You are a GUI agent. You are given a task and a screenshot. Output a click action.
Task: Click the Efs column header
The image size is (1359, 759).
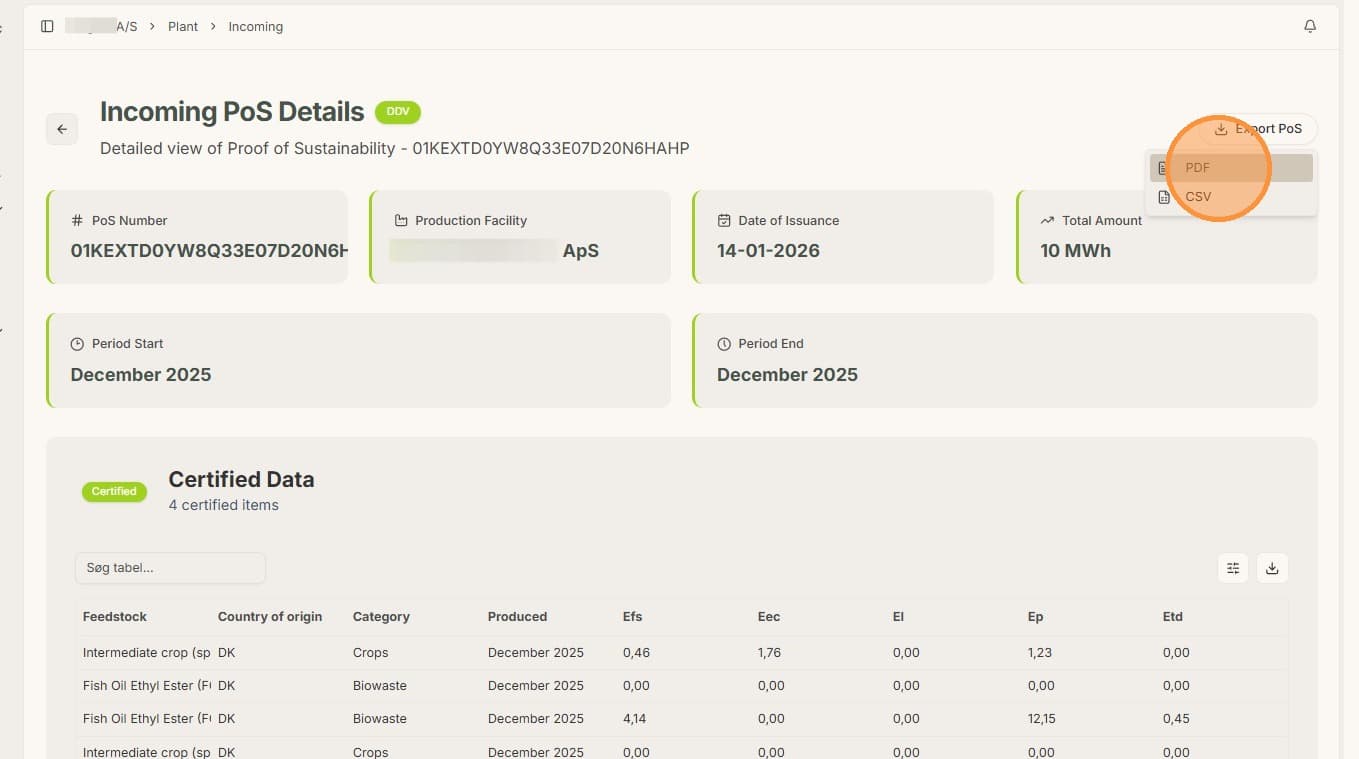[632, 617]
